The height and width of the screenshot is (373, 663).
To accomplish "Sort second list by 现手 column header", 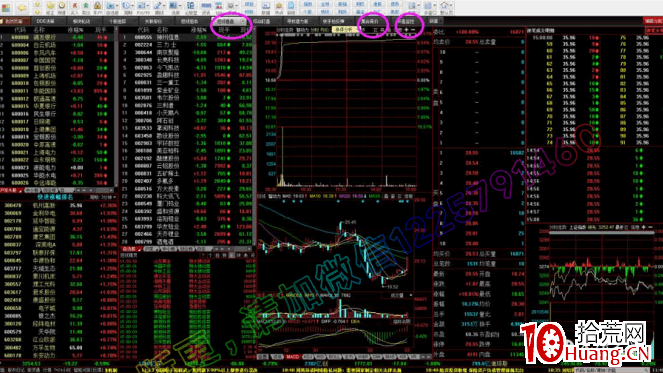I will pos(225,30).
